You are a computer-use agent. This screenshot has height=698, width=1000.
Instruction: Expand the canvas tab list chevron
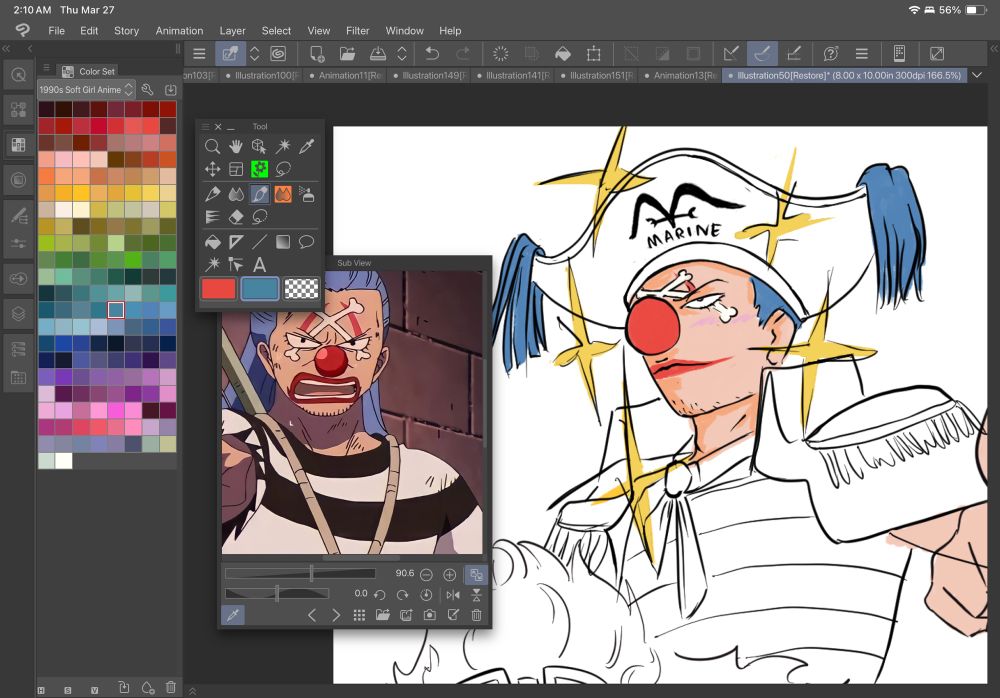click(978, 75)
